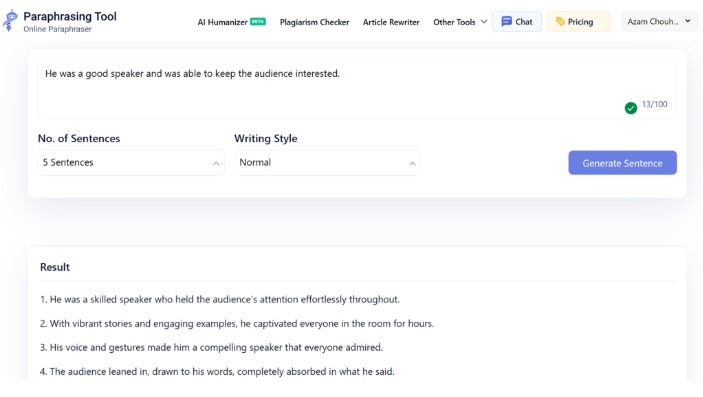Viewport: 703px width, 397px height.
Task: Open the AI Humanizer page
Action: click(x=222, y=22)
